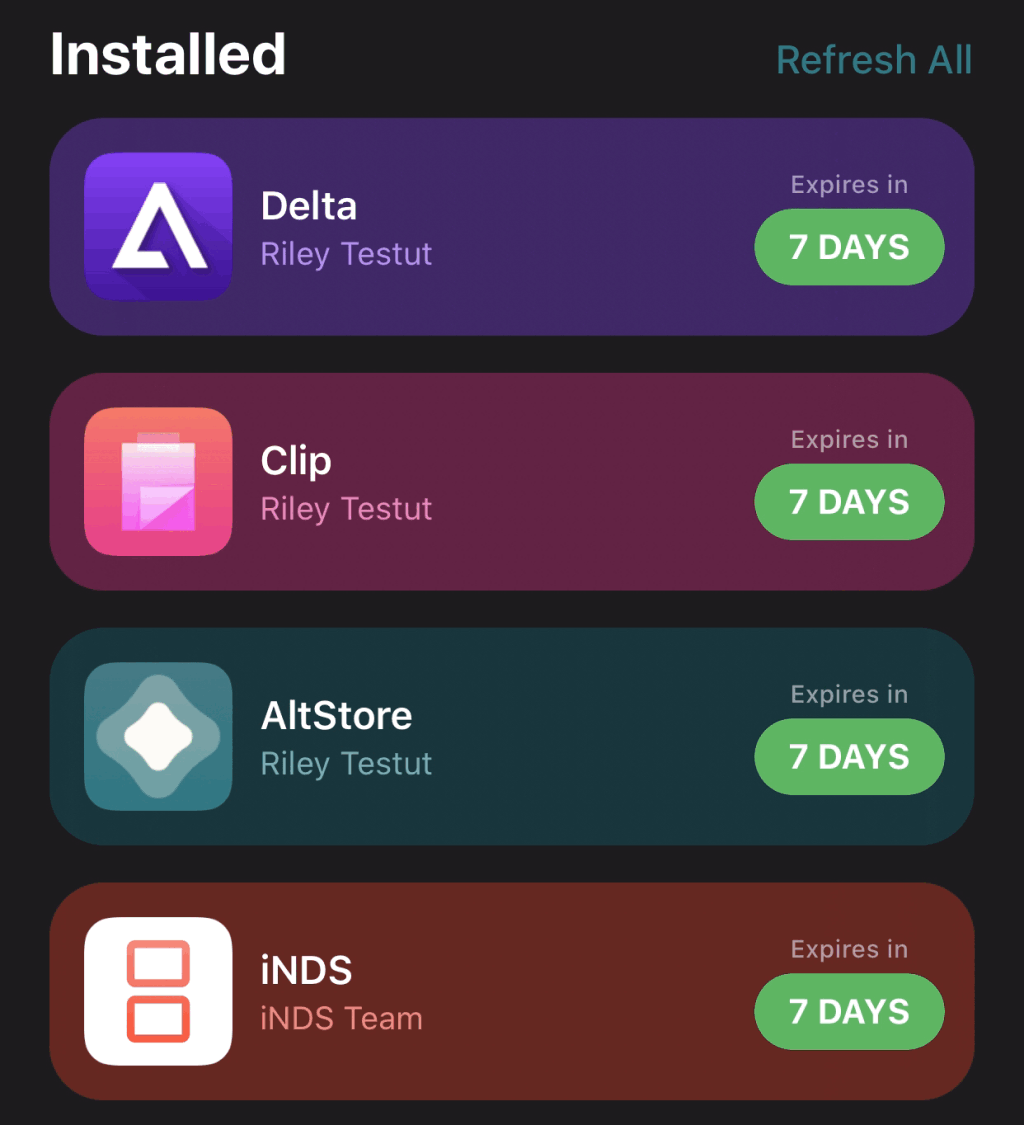Click Riley Testut under Delta

coord(346,254)
